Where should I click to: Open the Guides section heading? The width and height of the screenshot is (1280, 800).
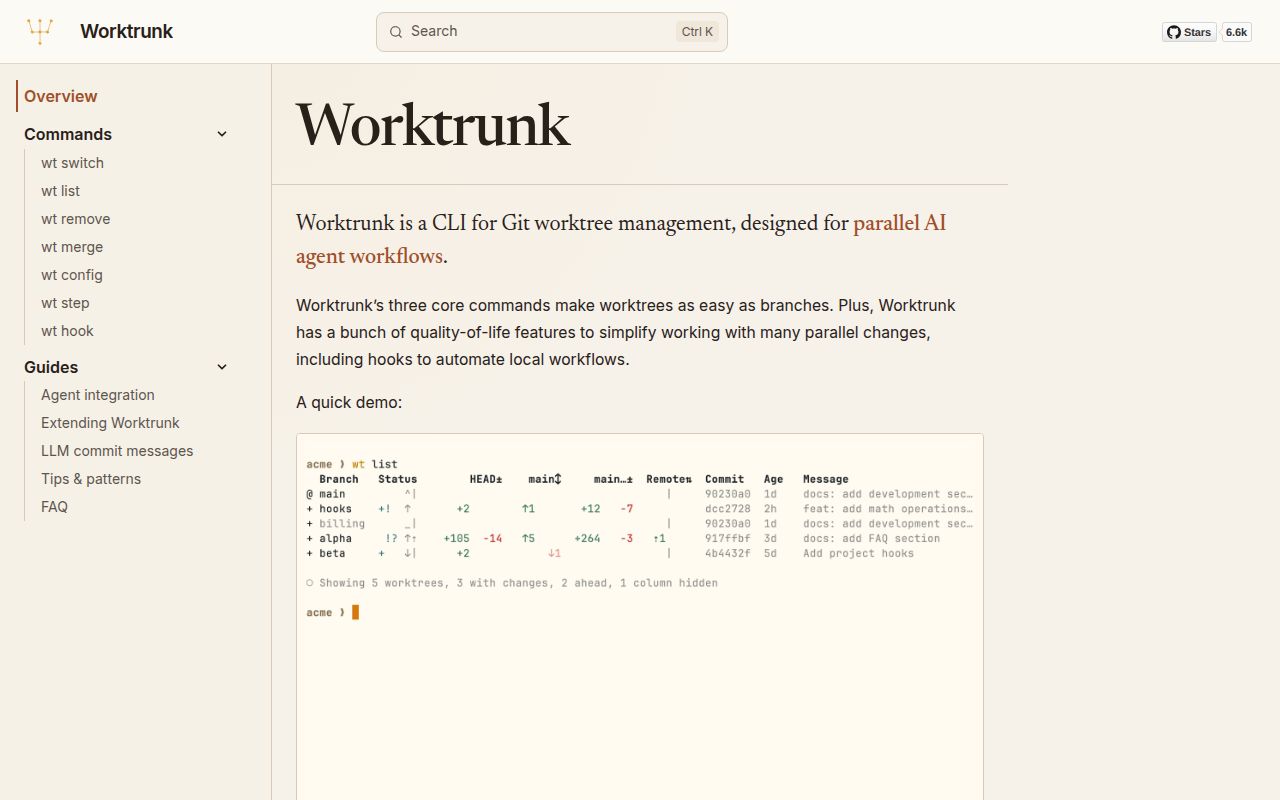[51, 367]
